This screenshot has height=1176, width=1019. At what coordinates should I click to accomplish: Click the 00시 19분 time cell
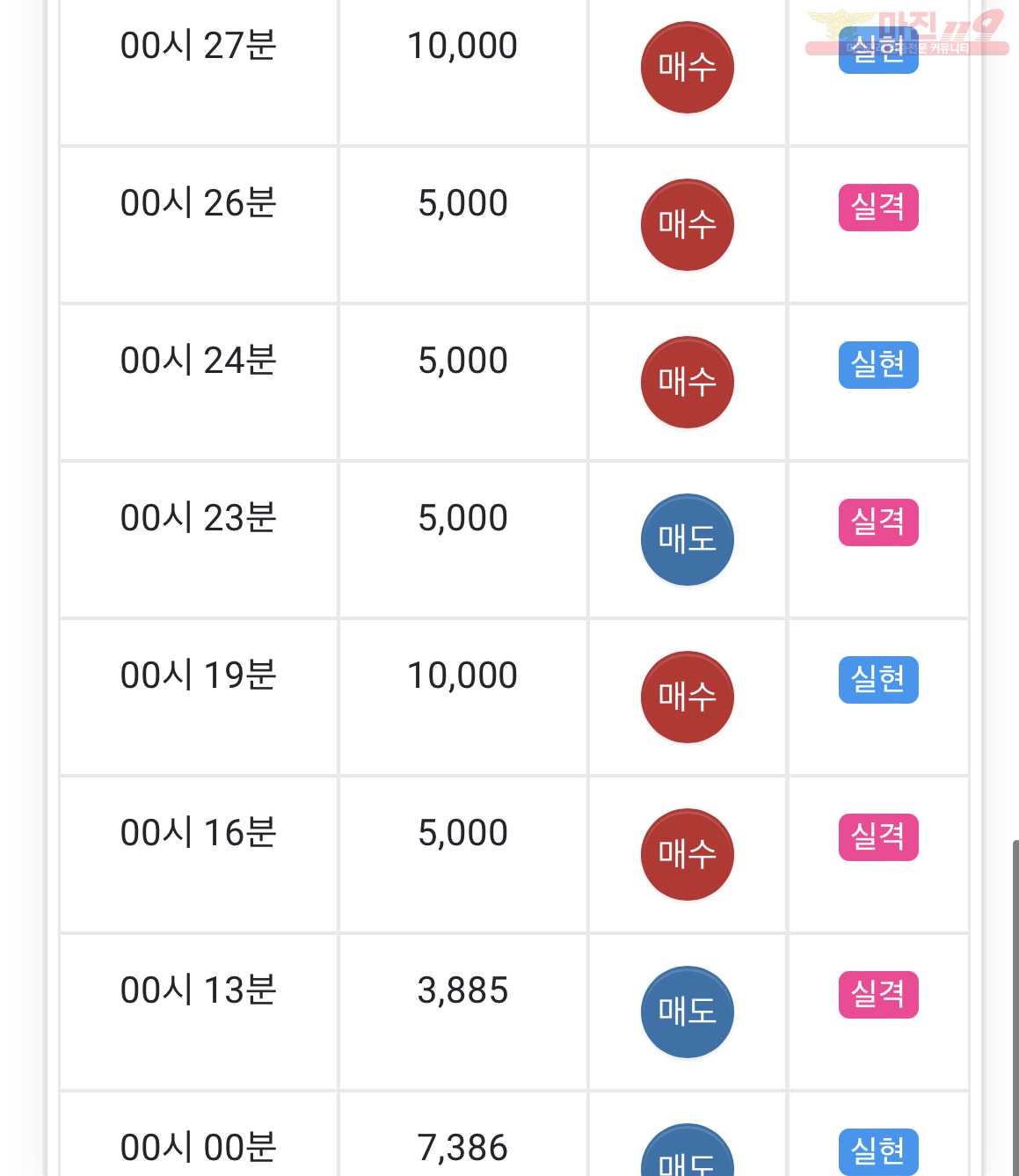coord(199,698)
